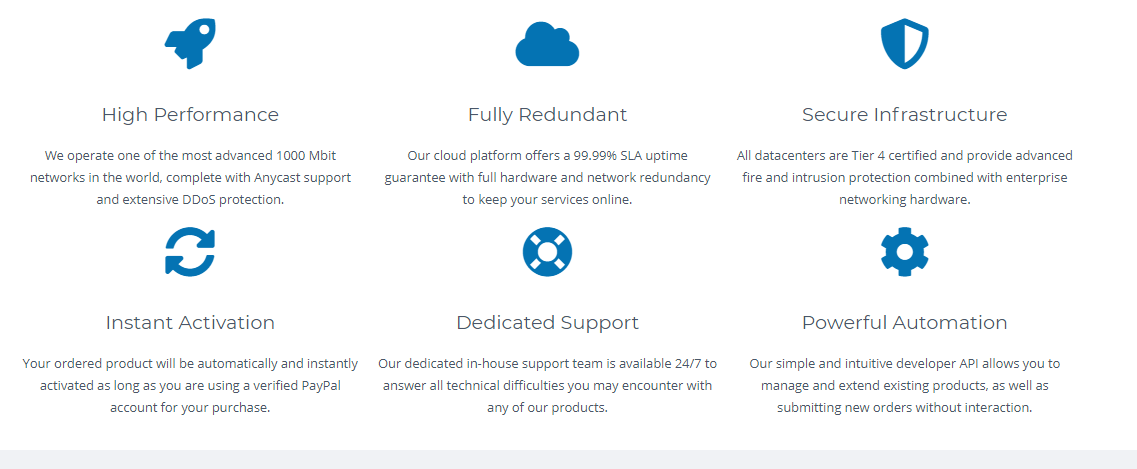The image size is (1137, 469).
Task: Click the Tier 4 certified datacenters paragraph
Action: pyautogui.click(x=904, y=178)
